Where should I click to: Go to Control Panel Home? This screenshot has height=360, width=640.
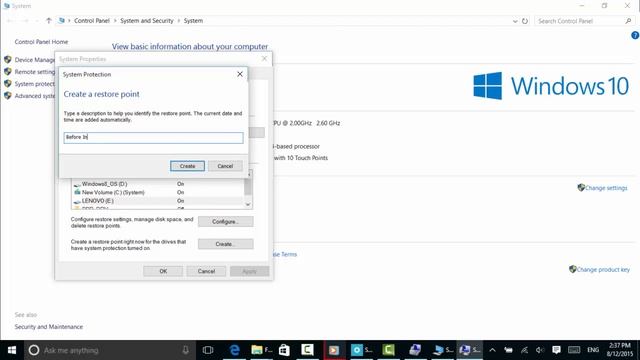point(41,42)
